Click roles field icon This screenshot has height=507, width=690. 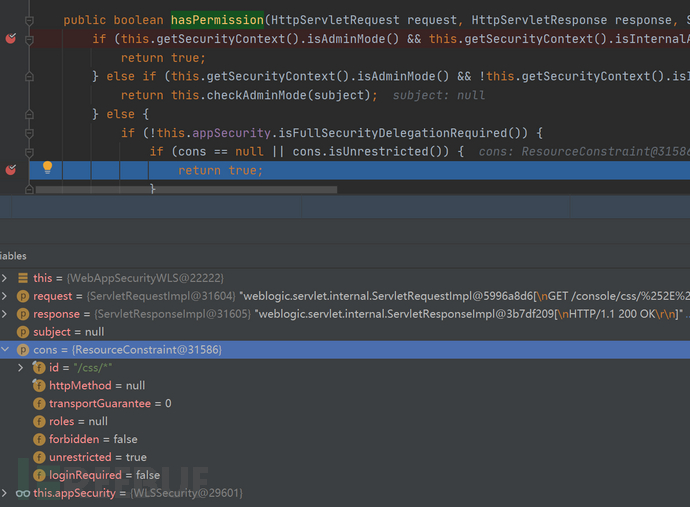click(39, 422)
